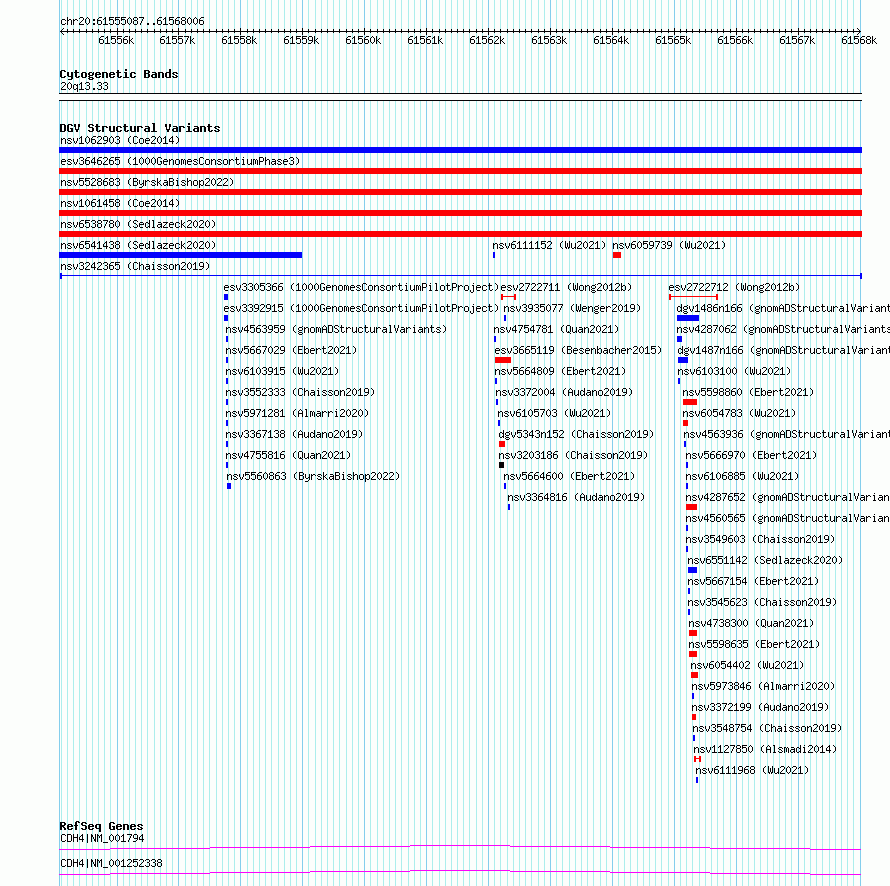Open esv2722711 (Wong2012b) variant
This screenshot has height=886, width=890.
coord(566,287)
